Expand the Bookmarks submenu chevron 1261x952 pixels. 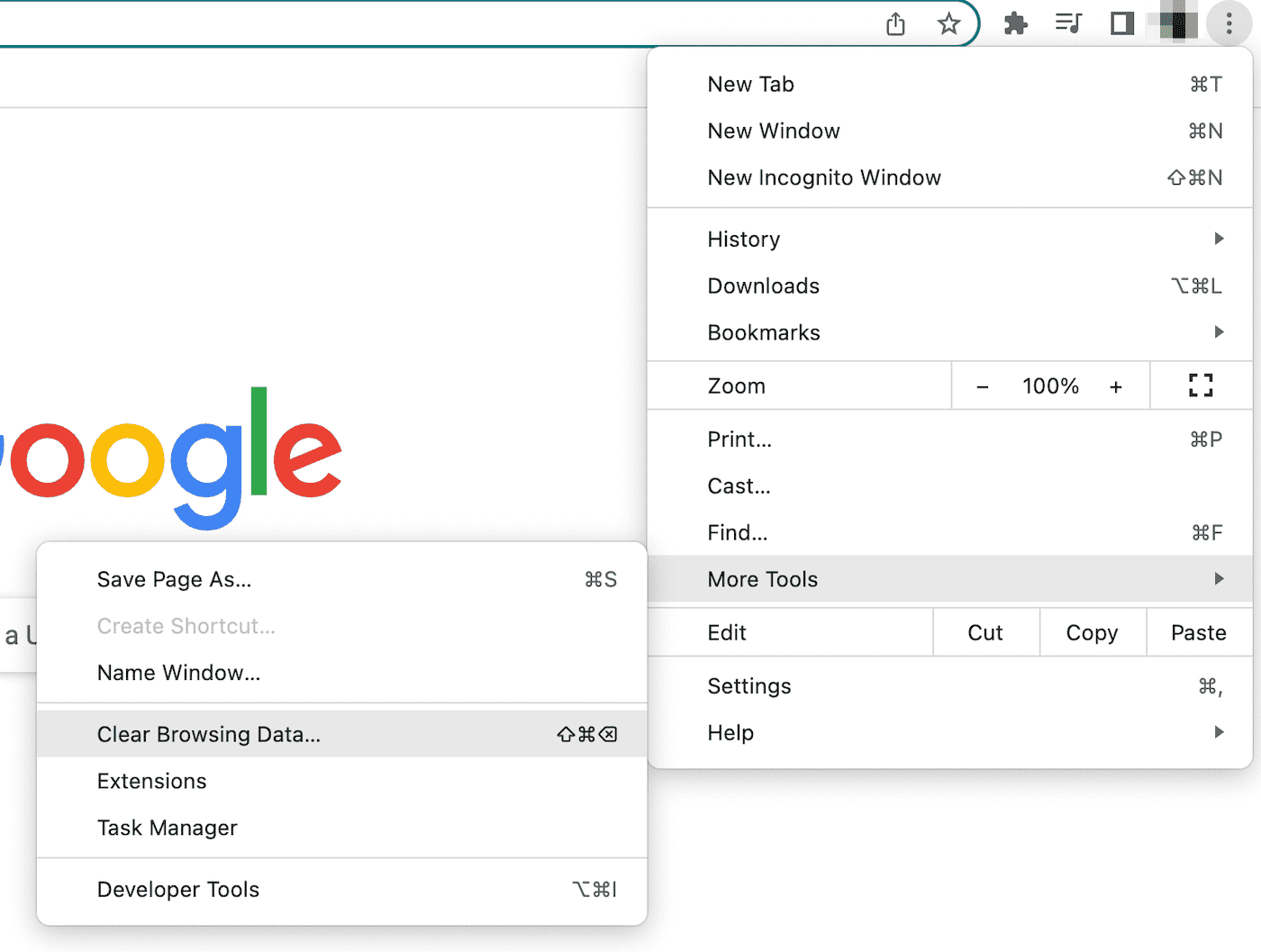[1219, 332]
